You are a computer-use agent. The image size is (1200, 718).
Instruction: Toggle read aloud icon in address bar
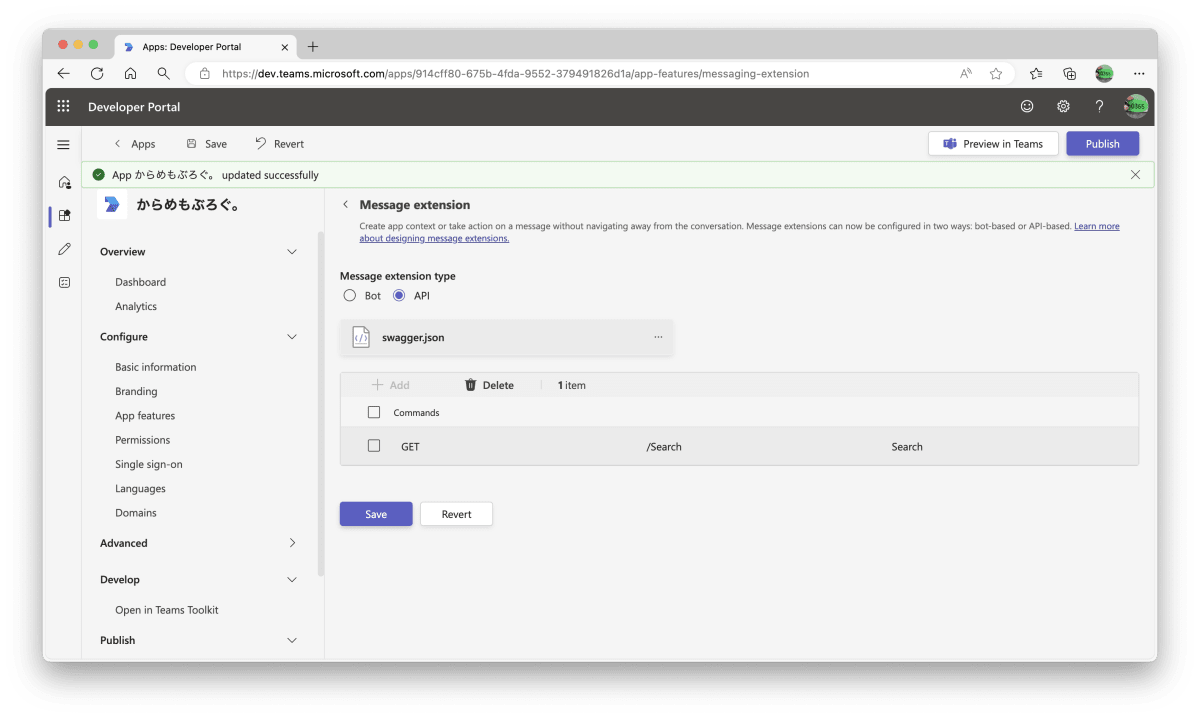point(966,73)
